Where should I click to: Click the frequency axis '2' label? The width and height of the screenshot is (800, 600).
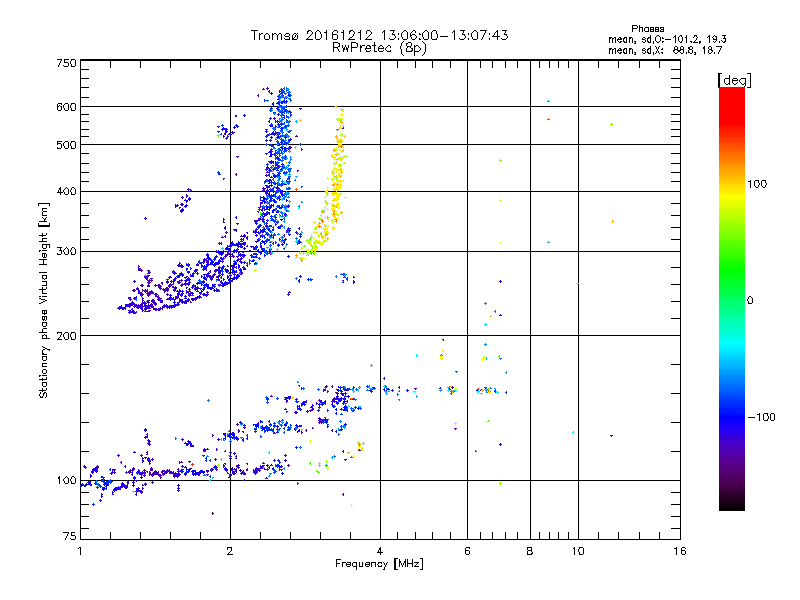click(230, 551)
